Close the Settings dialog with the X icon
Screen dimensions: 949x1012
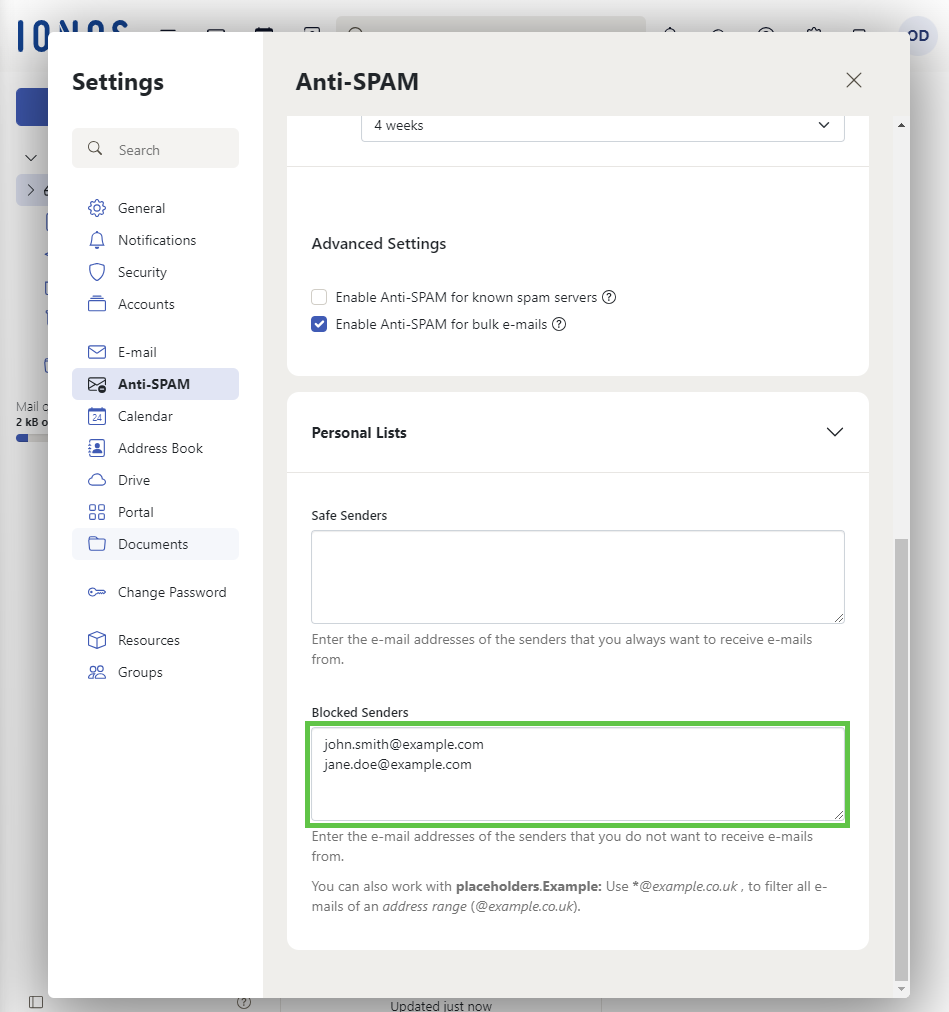click(853, 81)
